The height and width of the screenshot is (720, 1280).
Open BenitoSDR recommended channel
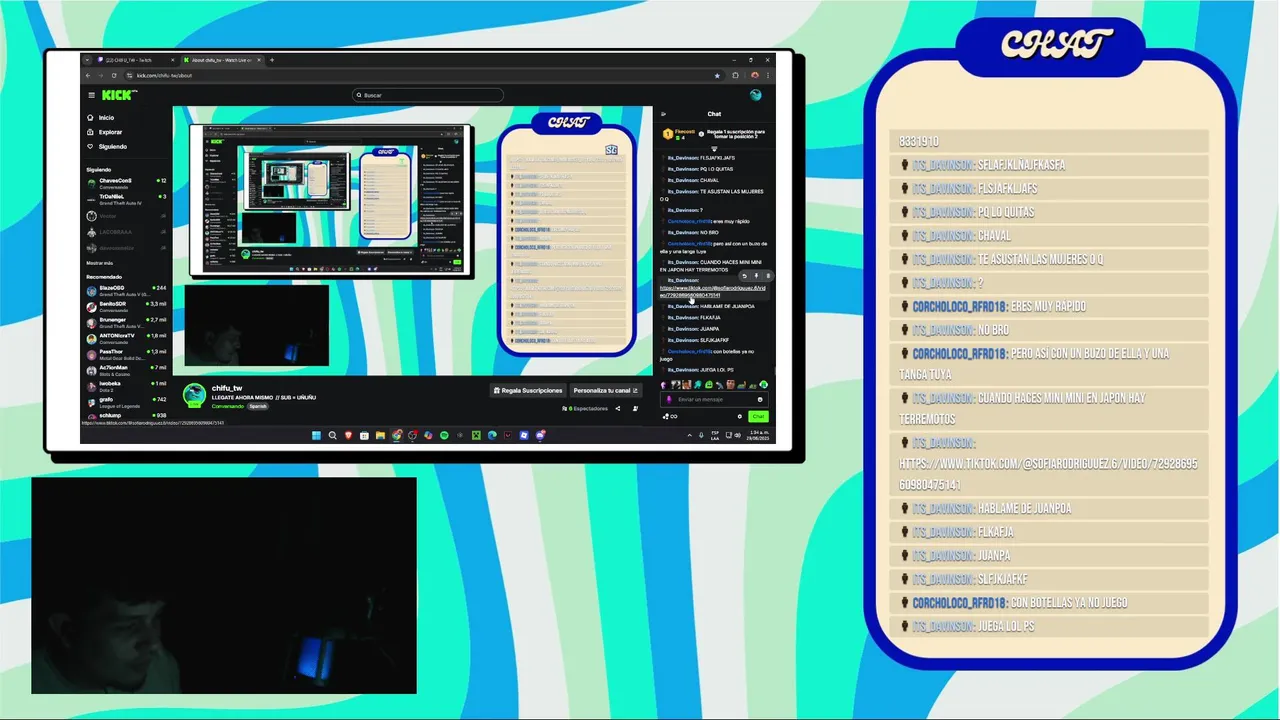126,306
